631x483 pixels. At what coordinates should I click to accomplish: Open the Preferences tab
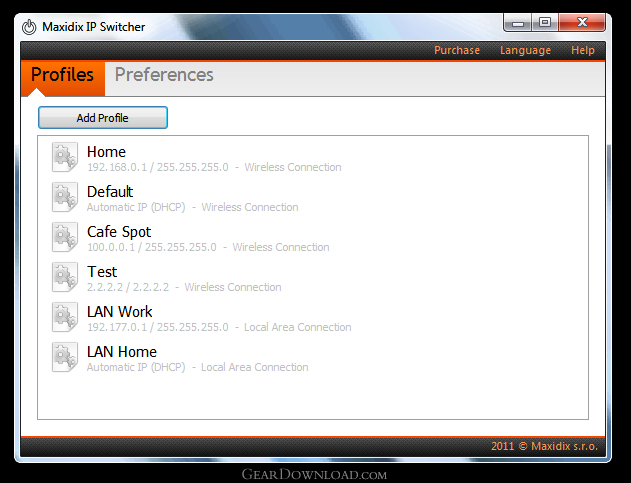[164, 75]
